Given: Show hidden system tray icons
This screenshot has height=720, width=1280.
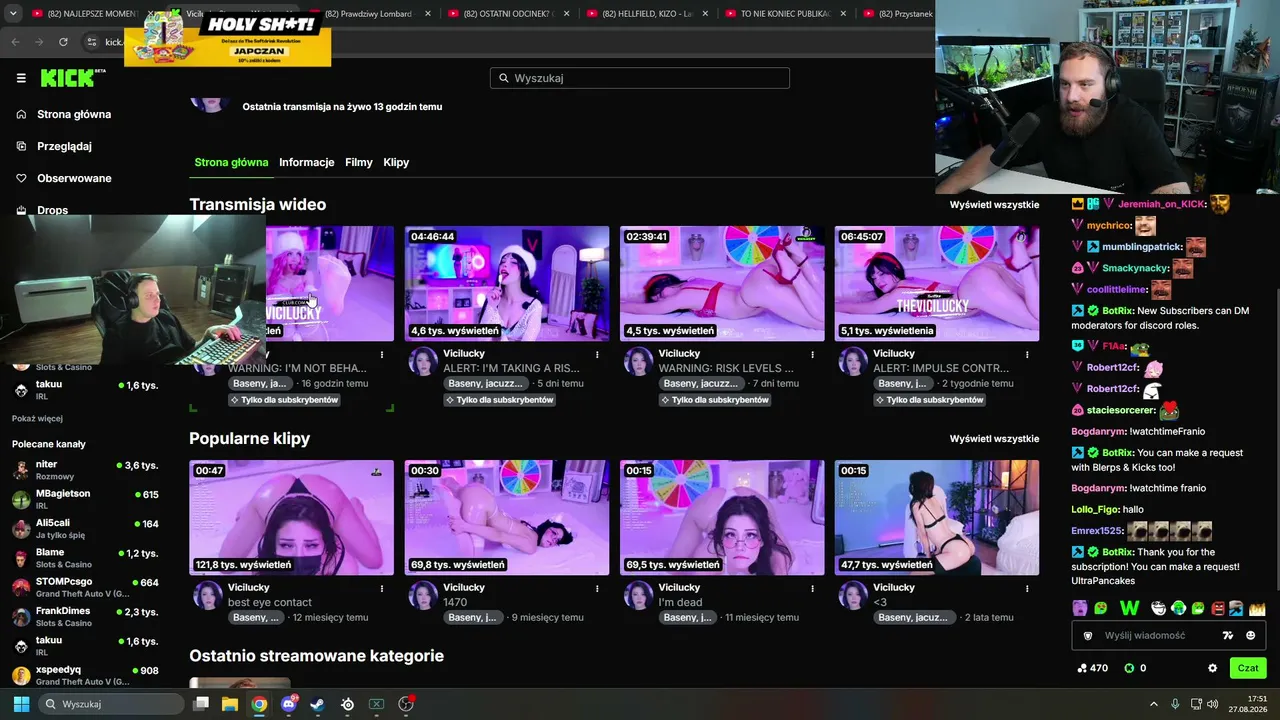Looking at the screenshot, I should point(1153,704).
